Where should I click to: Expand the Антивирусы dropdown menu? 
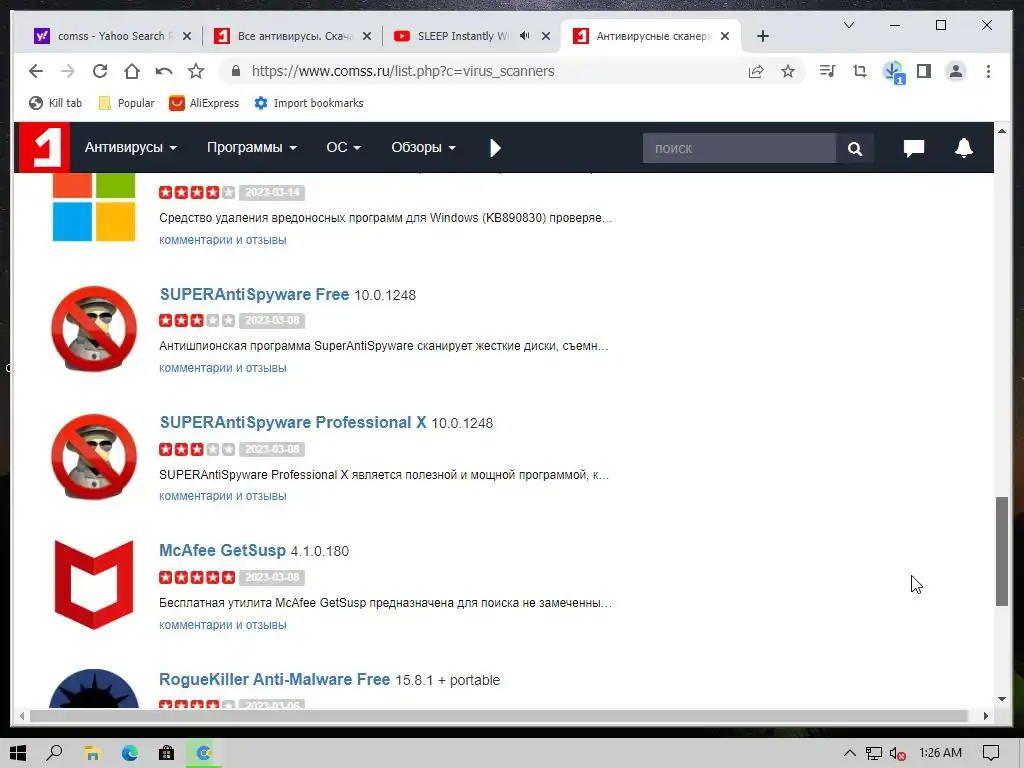(131, 148)
